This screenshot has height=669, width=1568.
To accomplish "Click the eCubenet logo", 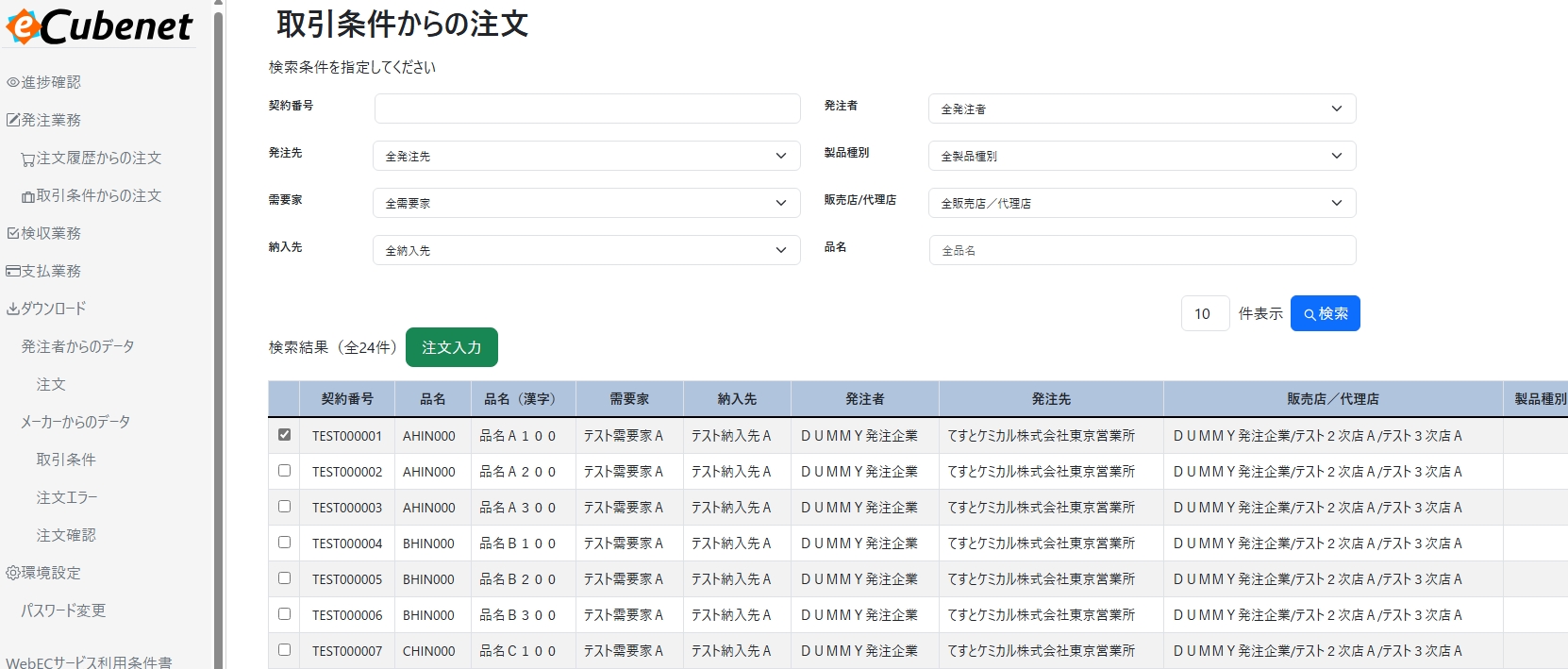I will pos(99,25).
